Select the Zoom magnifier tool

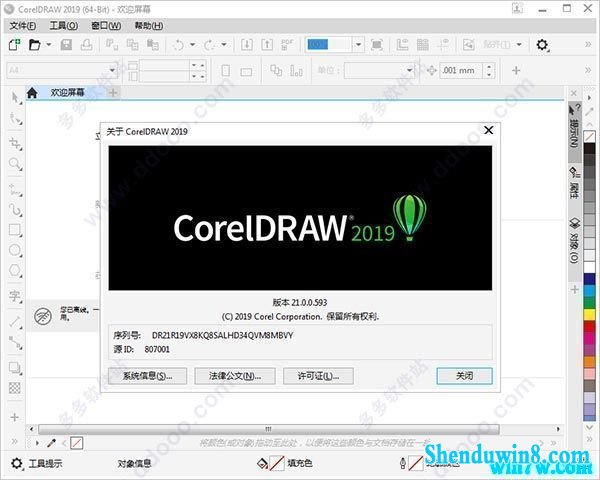[x=15, y=164]
